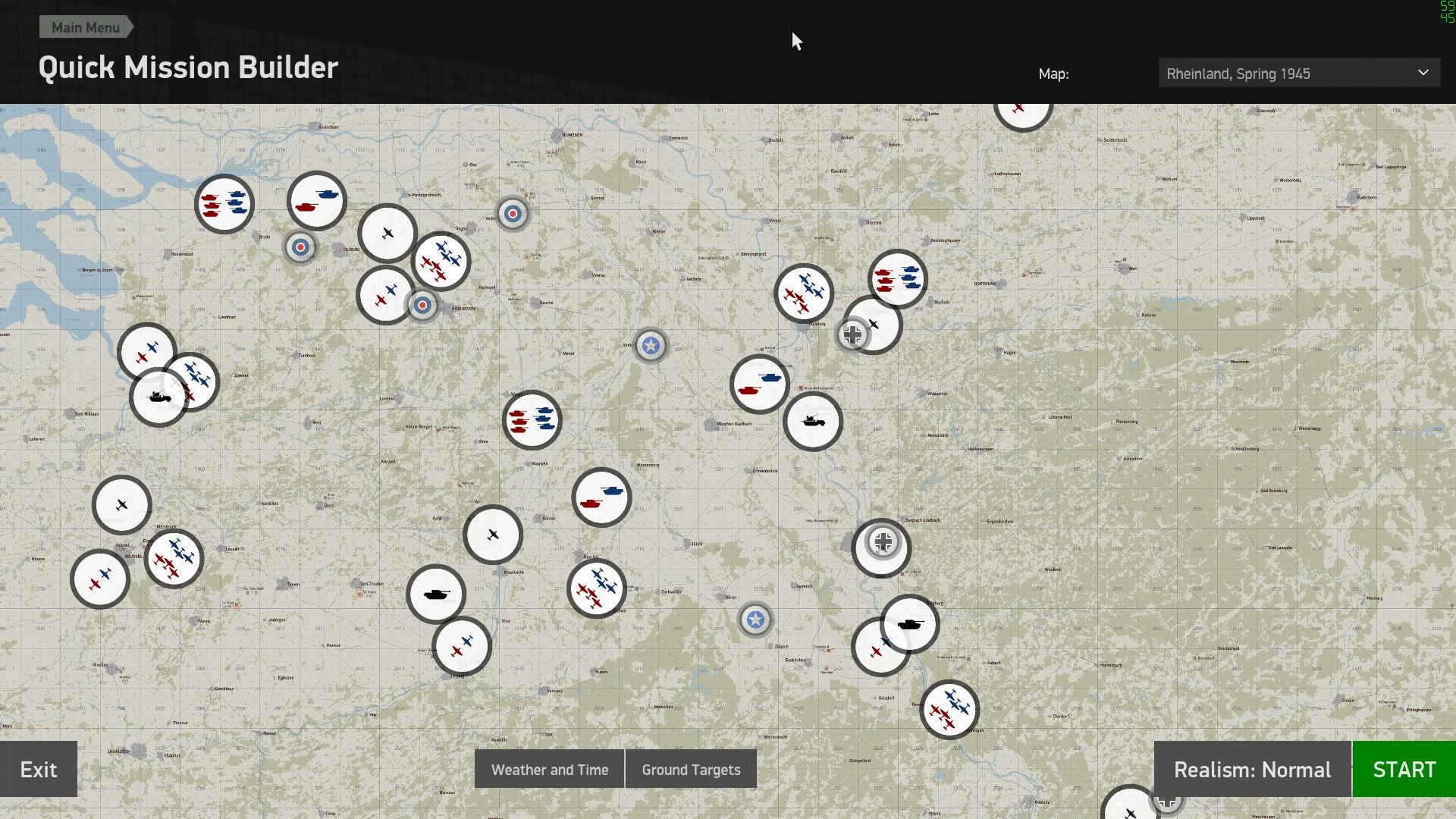Pick the plane duel icon west of Visé
The image size is (1456, 819).
[x=462, y=647]
